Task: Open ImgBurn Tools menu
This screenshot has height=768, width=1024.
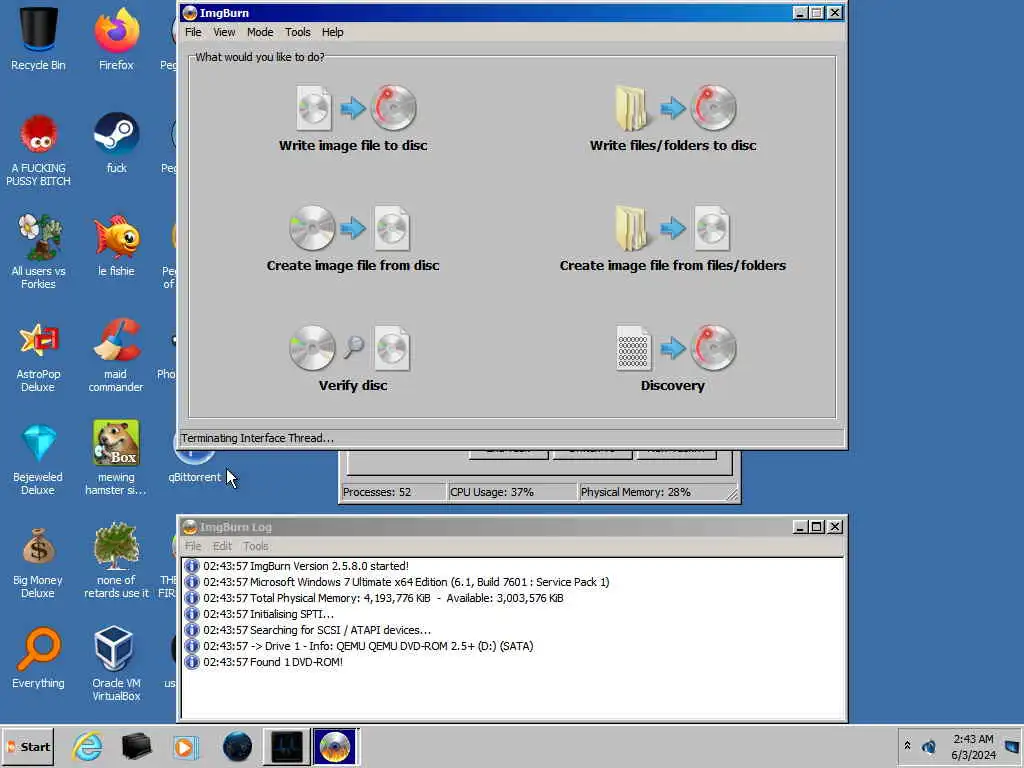Action: (298, 32)
